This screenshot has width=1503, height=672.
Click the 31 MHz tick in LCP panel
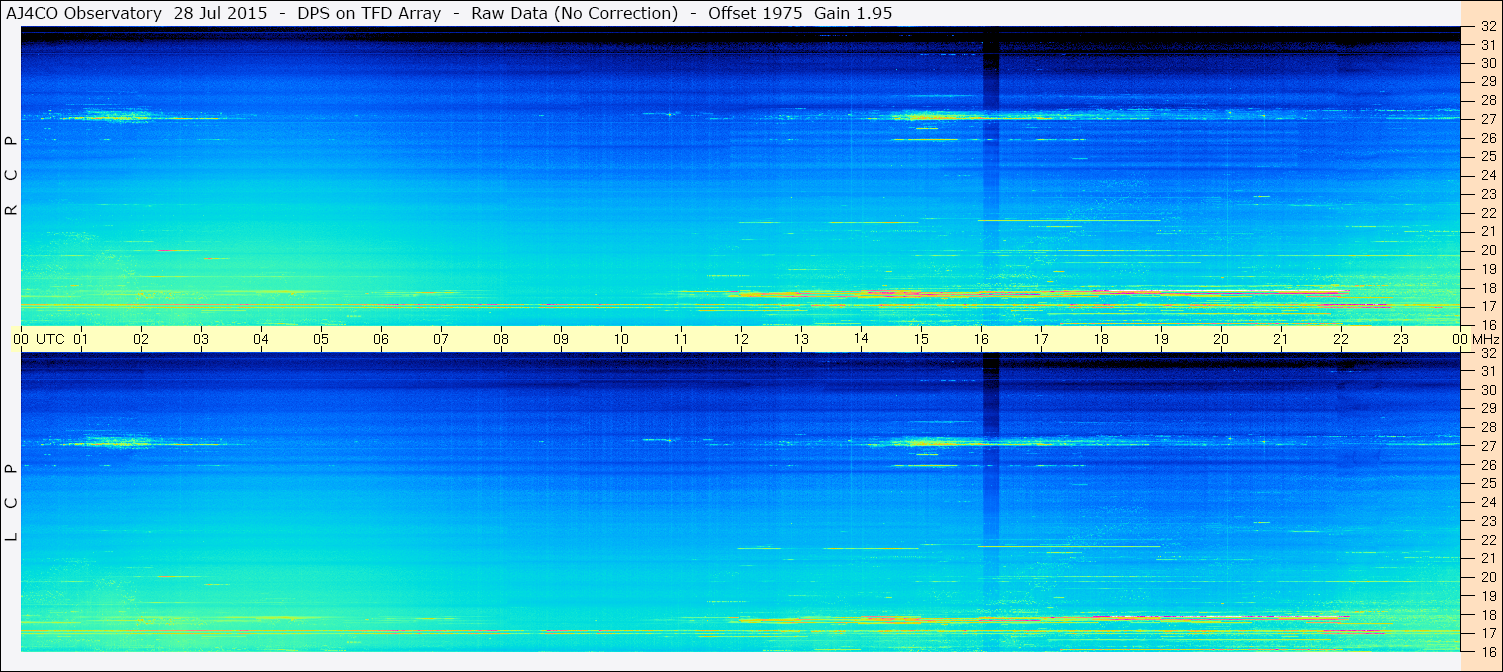click(x=1487, y=371)
